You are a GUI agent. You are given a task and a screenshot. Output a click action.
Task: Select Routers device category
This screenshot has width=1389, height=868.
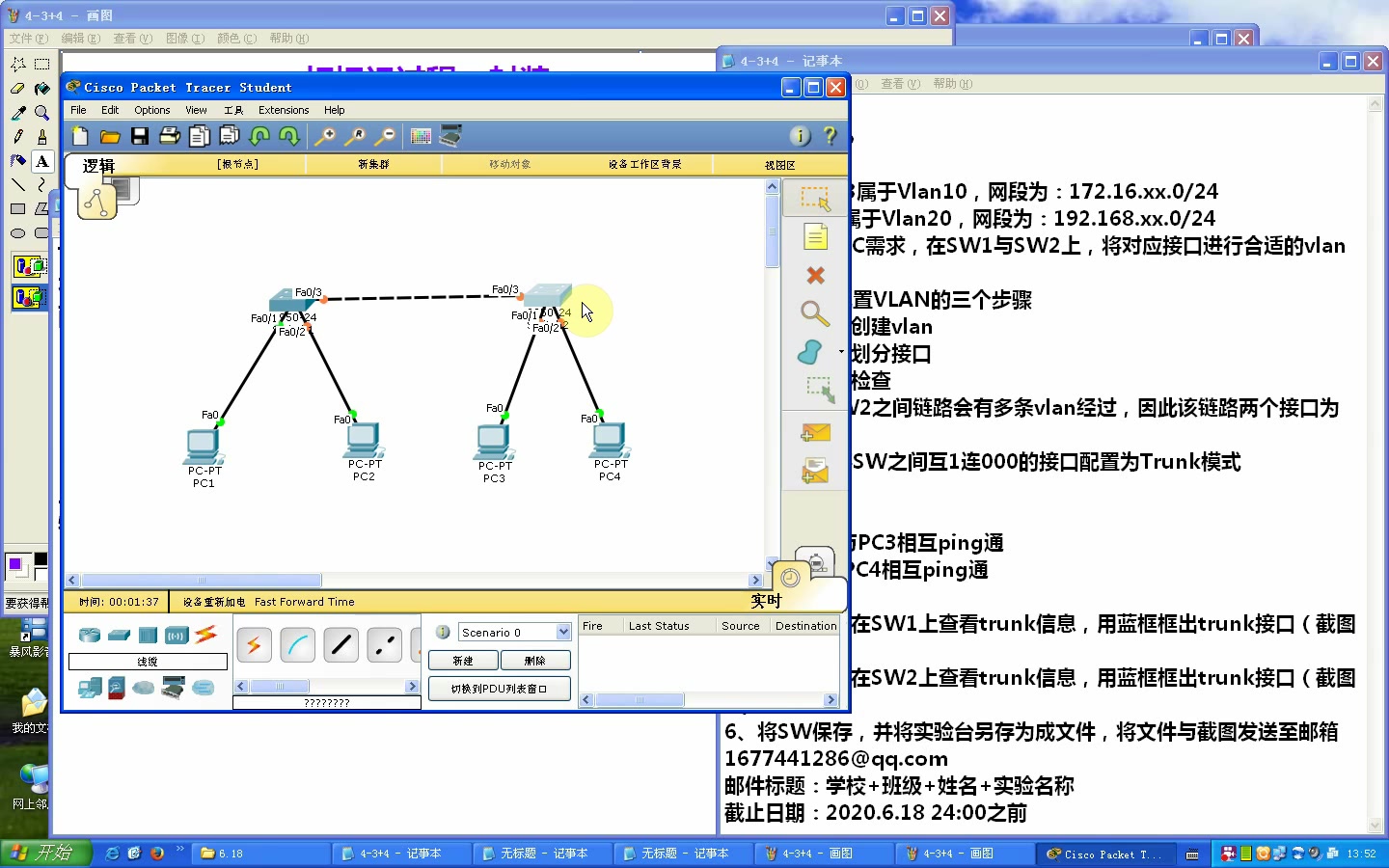point(90,635)
